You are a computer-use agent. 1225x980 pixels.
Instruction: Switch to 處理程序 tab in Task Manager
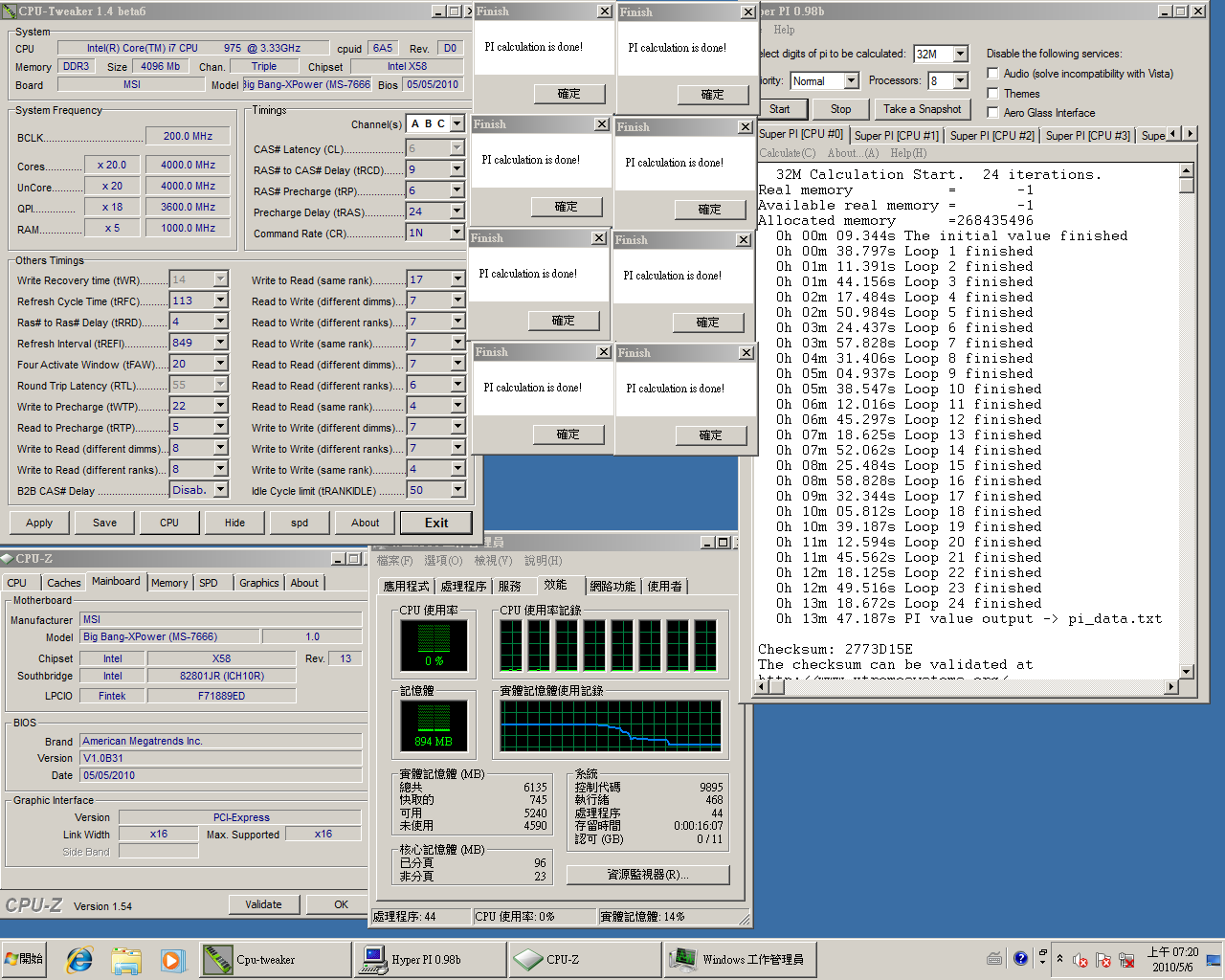click(x=464, y=586)
